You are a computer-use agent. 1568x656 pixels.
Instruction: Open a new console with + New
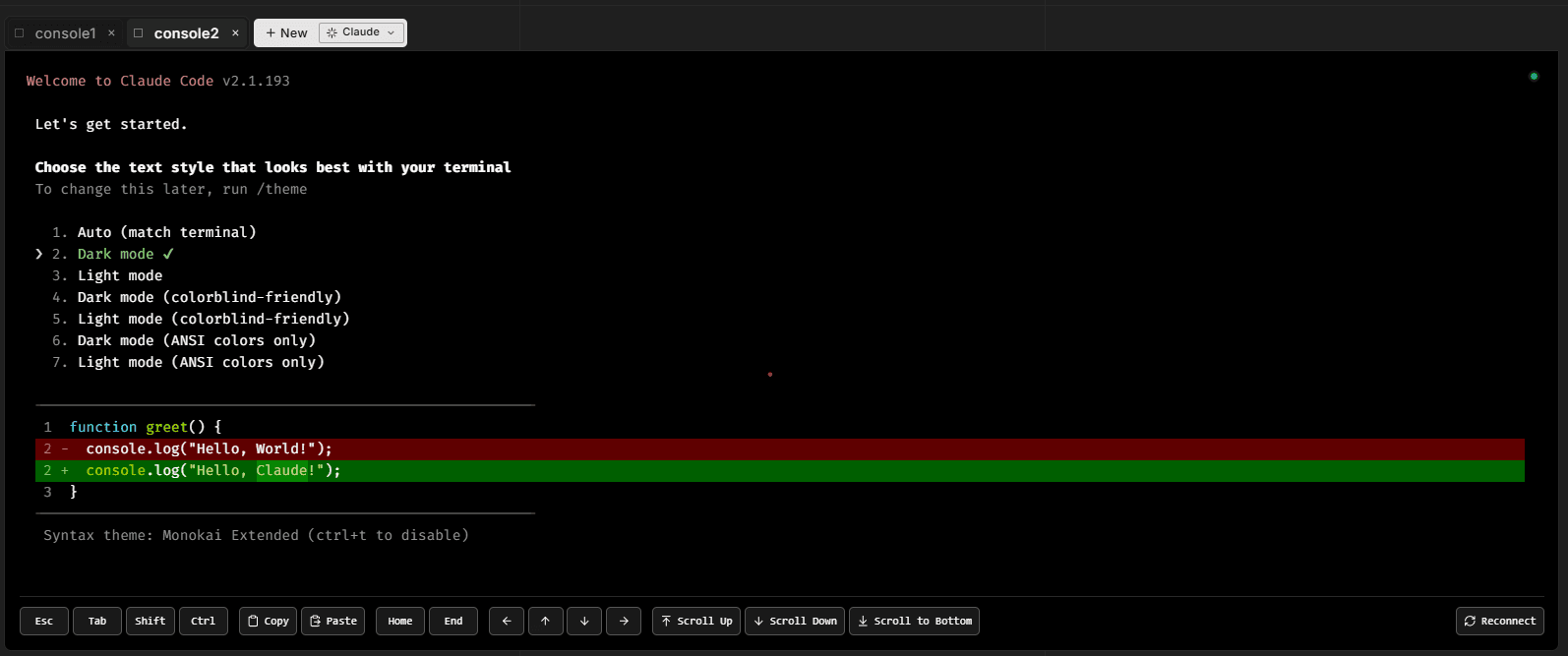pos(286,32)
